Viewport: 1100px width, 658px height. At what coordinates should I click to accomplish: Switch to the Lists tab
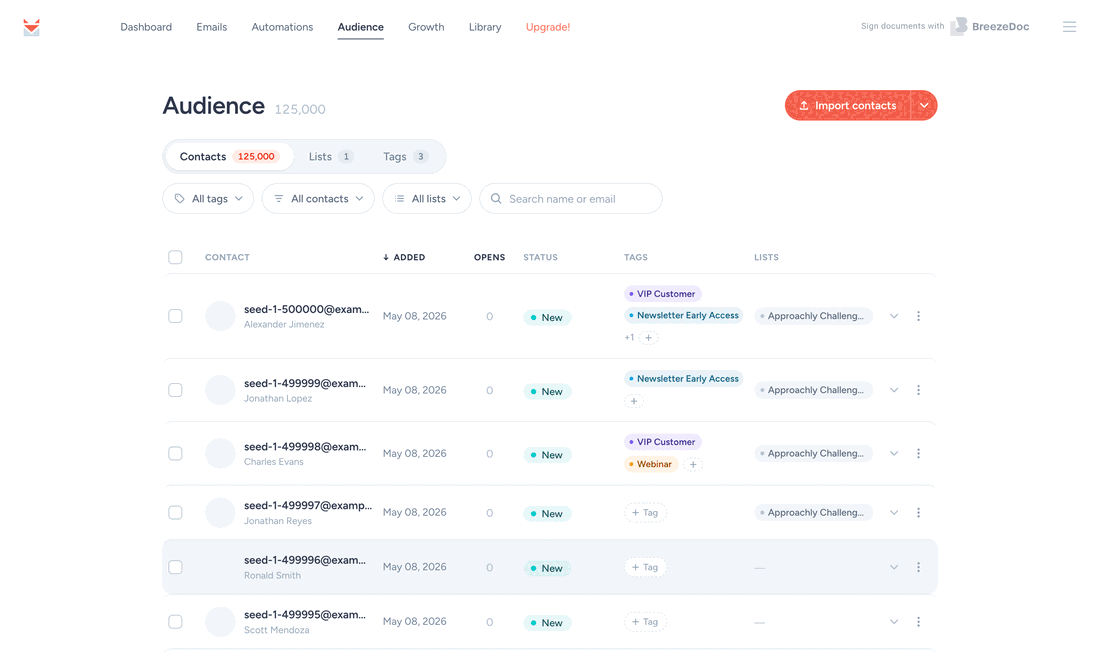(330, 157)
